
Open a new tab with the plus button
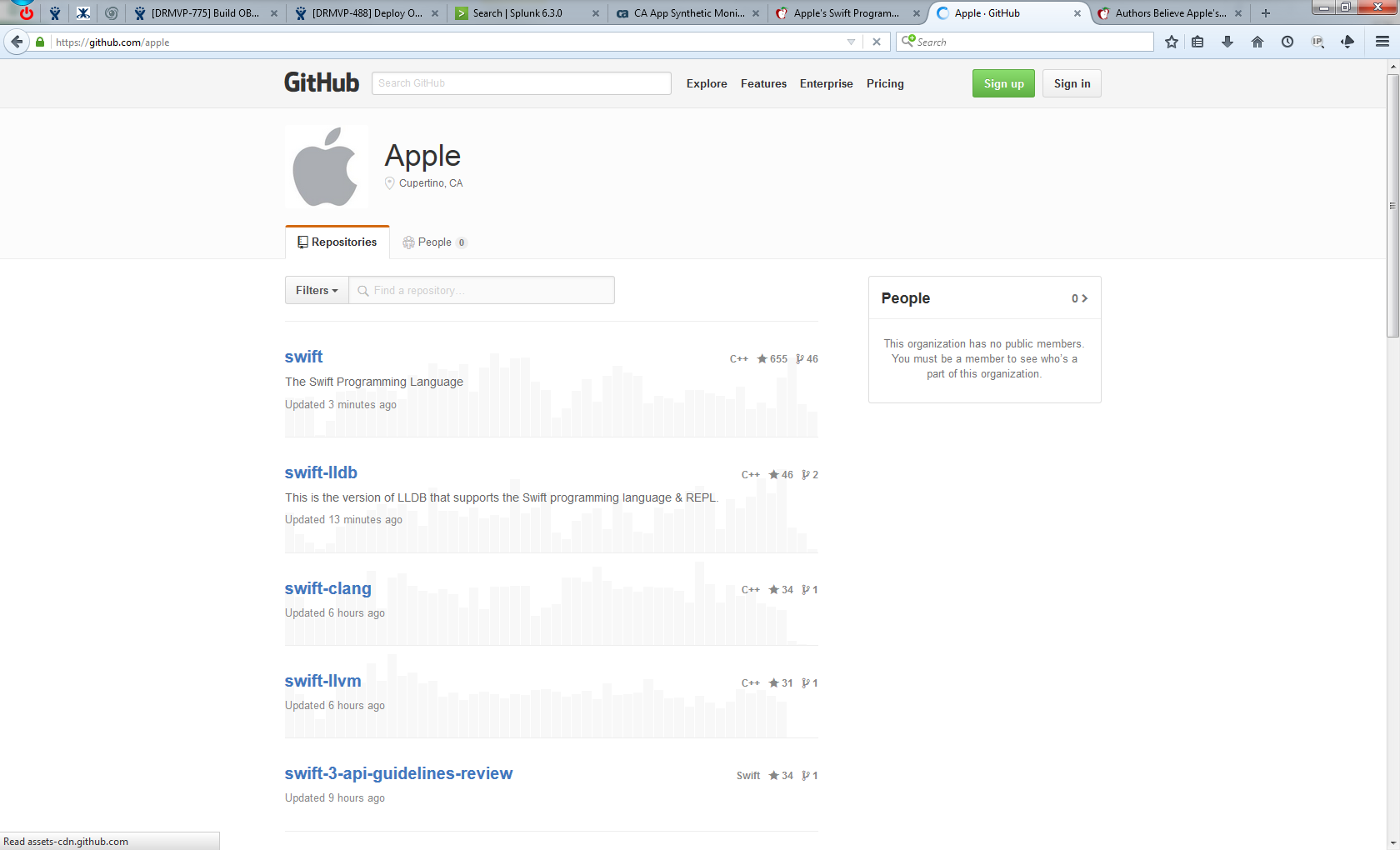pos(1266,13)
